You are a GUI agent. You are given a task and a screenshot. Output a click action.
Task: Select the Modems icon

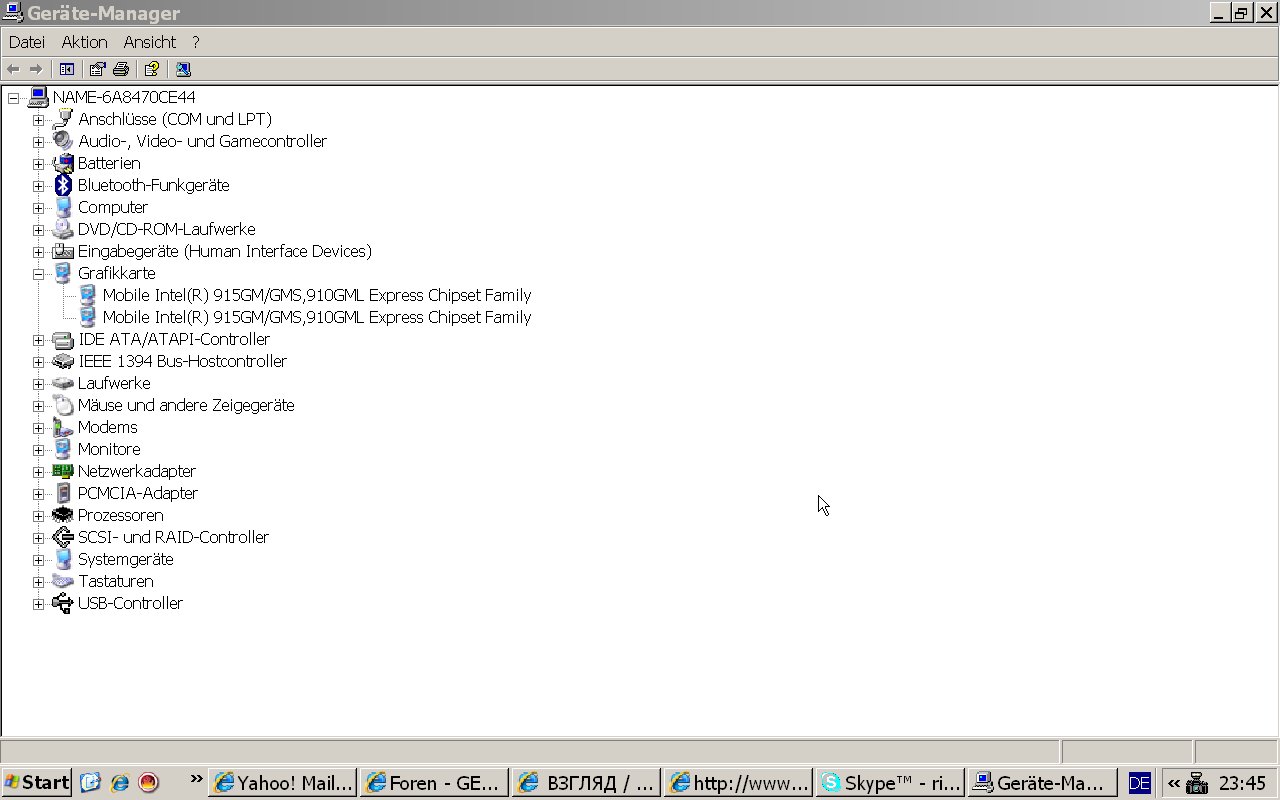[63, 427]
